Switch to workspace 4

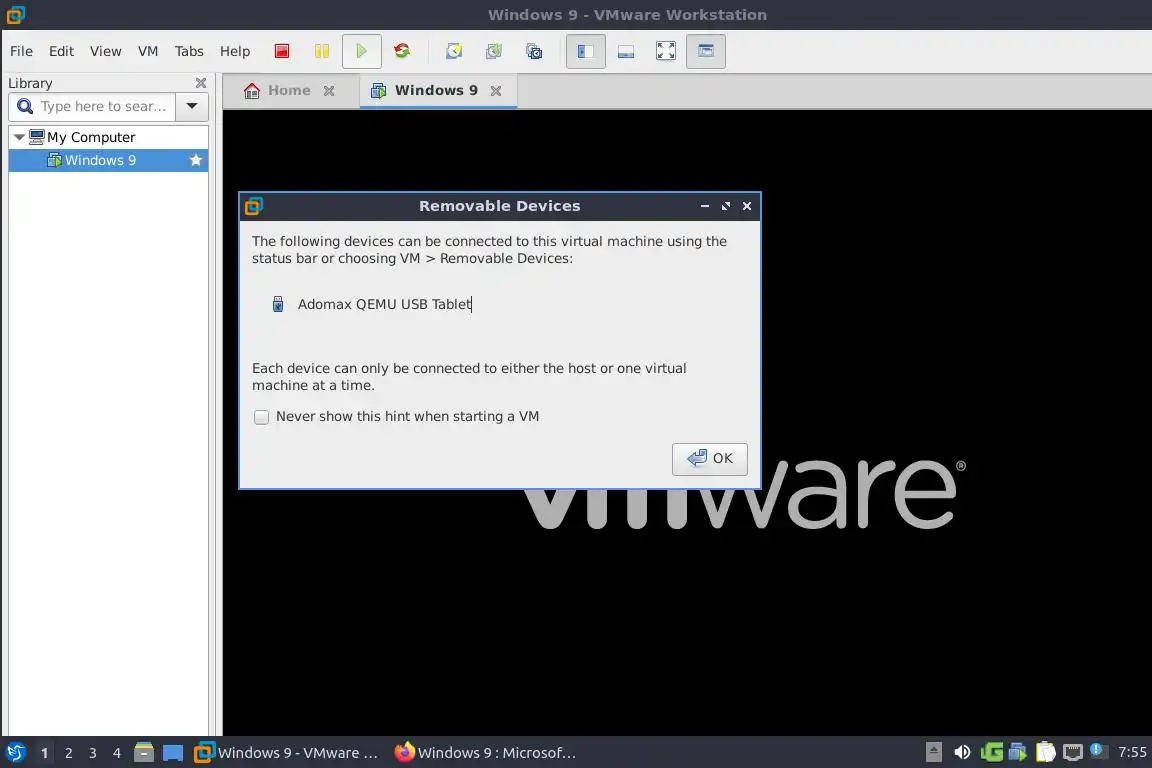point(117,753)
